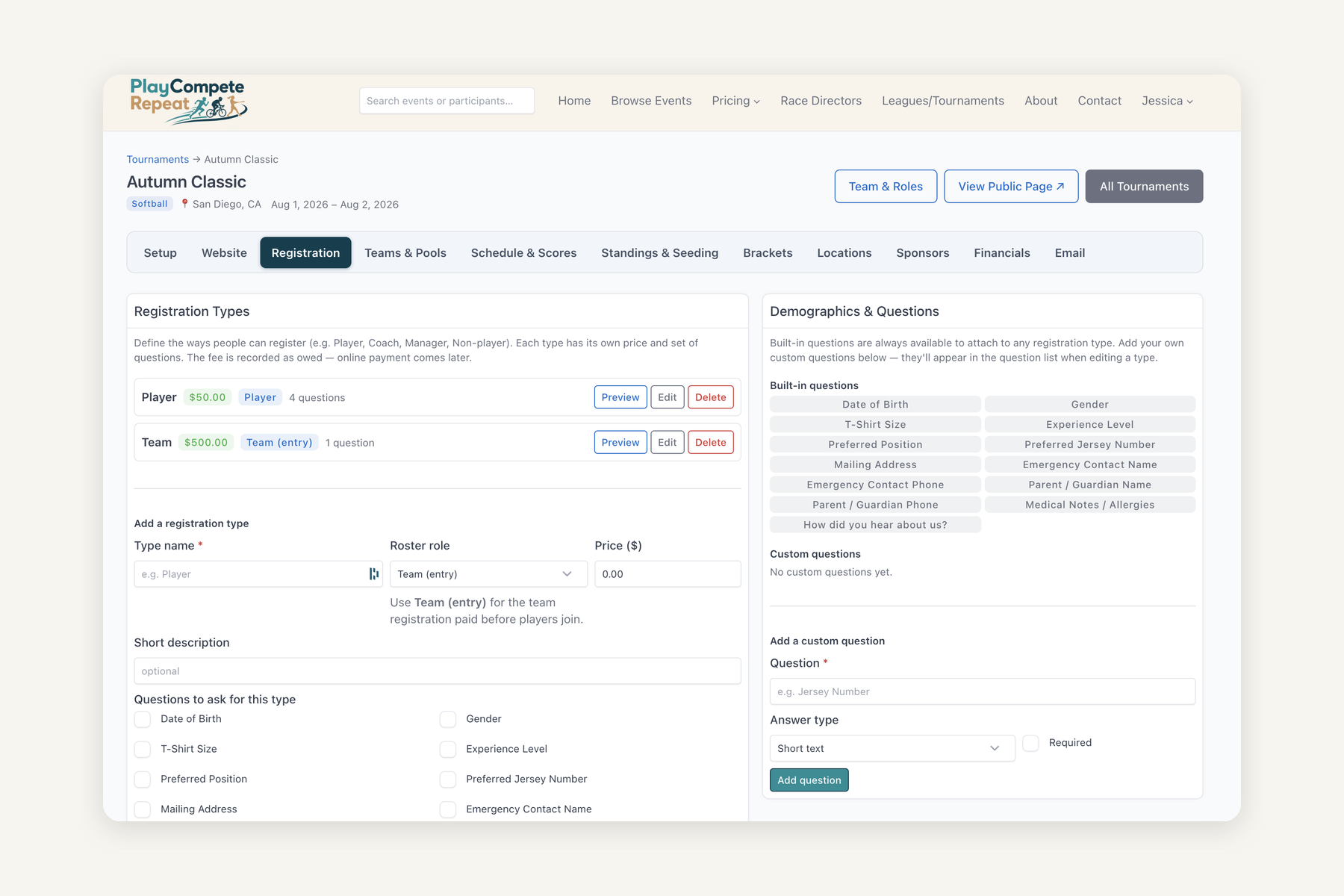The height and width of the screenshot is (896, 1344).
Task: Open View Public Page
Action: (x=1011, y=187)
